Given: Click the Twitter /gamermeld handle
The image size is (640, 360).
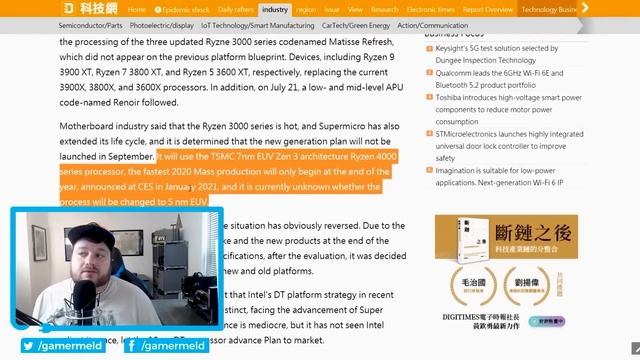Looking at the screenshot, I should point(70,346).
